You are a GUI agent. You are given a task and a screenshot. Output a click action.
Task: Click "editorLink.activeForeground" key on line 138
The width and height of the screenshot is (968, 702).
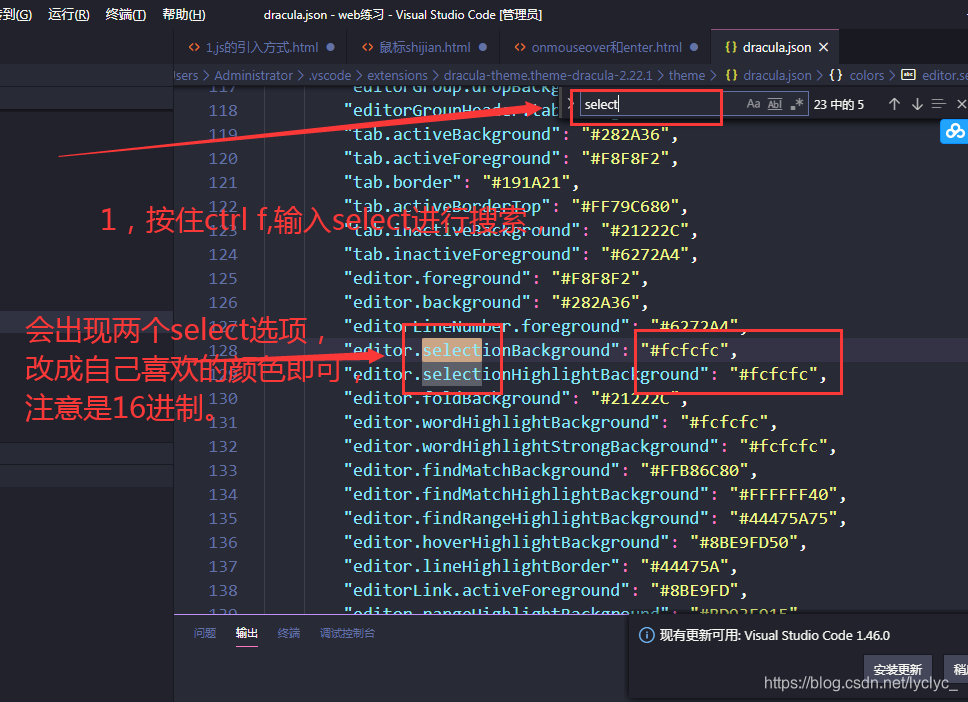click(x=486, y=591)
